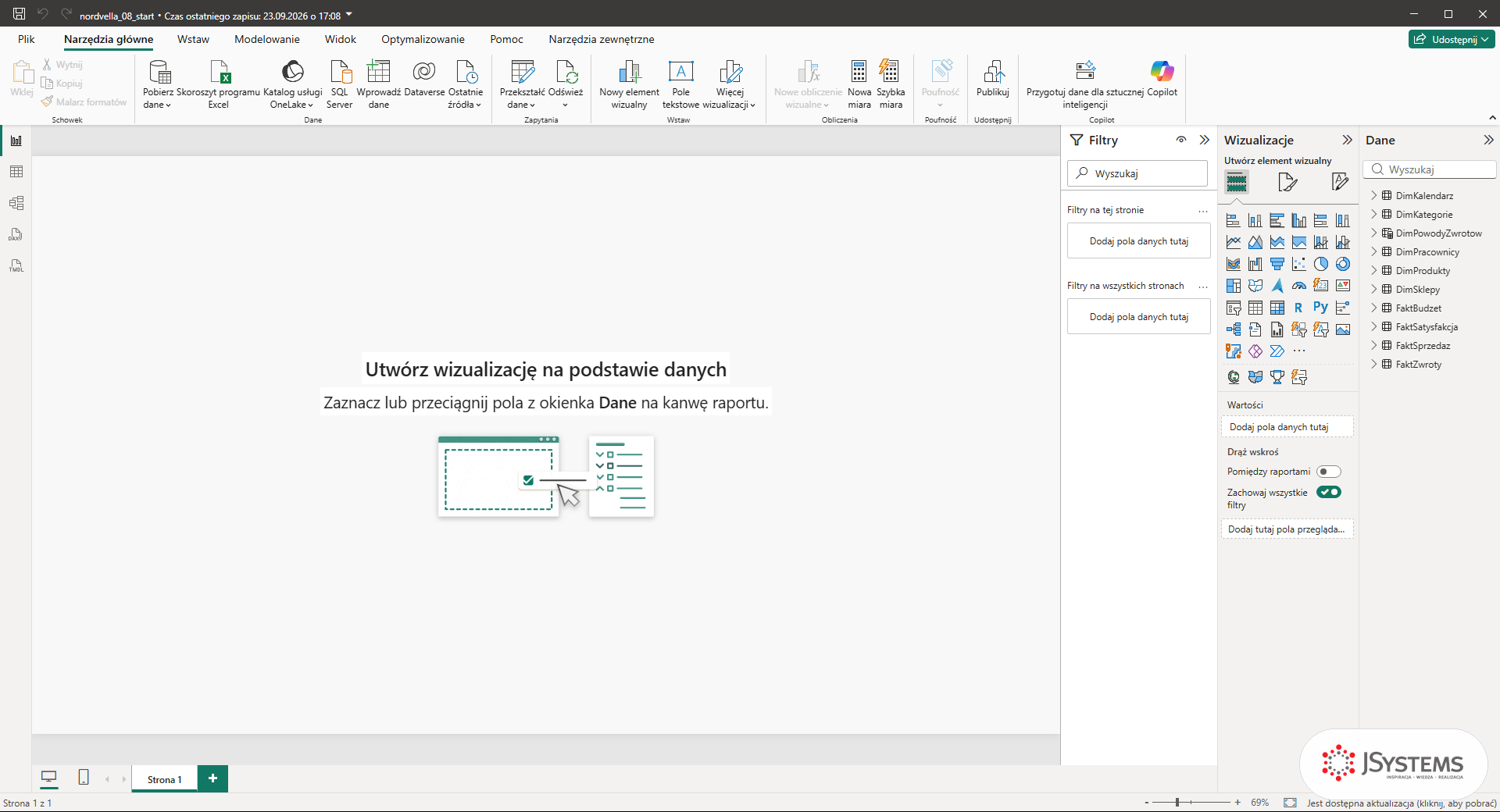Click Dodaj pola danych tutaj under Wartości

pos(1286,427)
